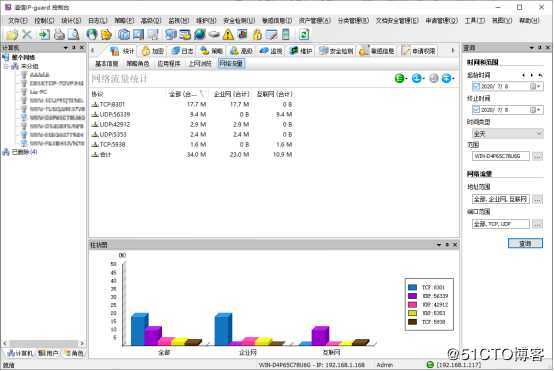The image size is (554, 371).
Task: Click the print preview page icon
Action: coord(73,34)
